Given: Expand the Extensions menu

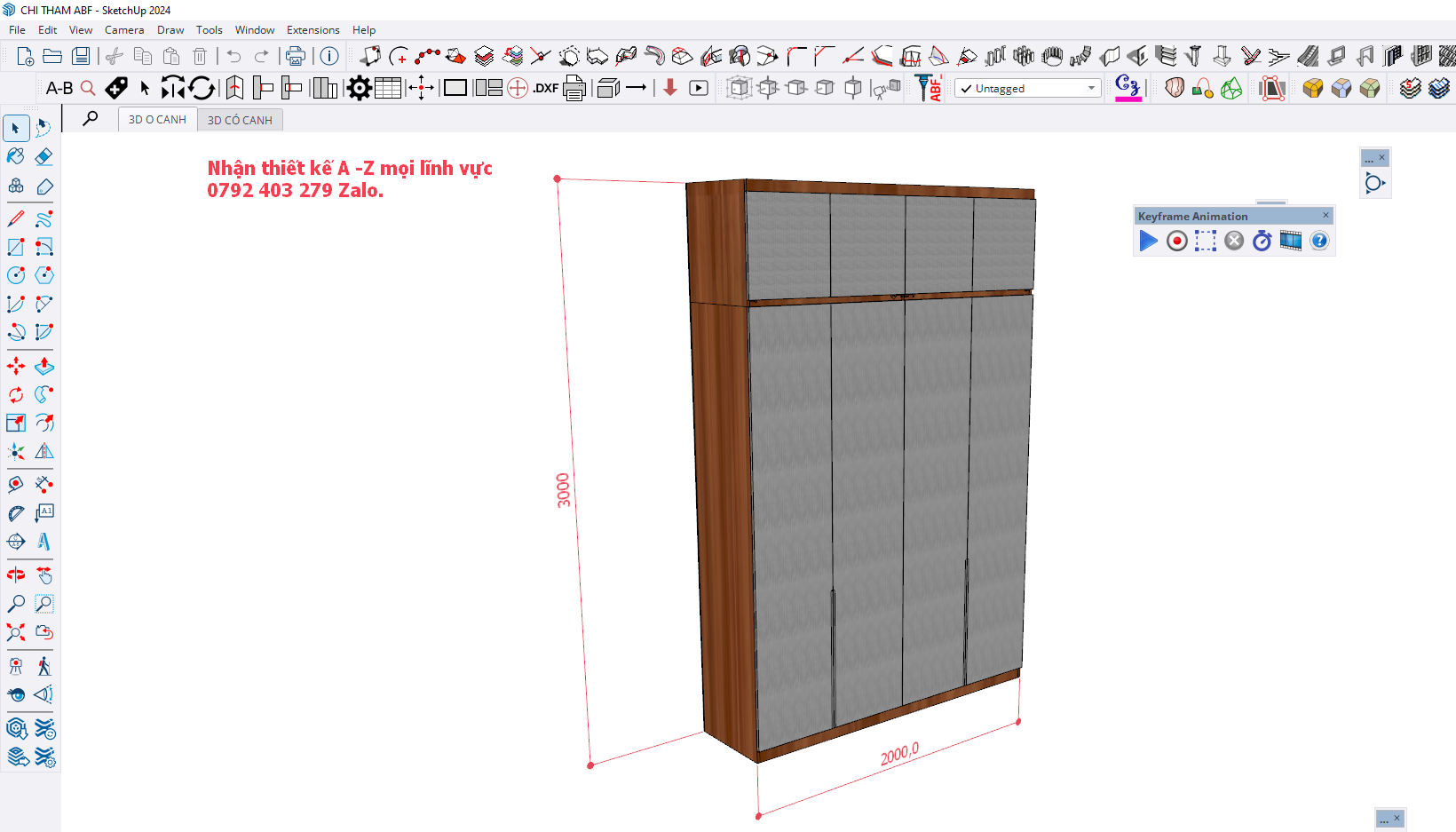Looking at the screenshot, I should (313, 30).
